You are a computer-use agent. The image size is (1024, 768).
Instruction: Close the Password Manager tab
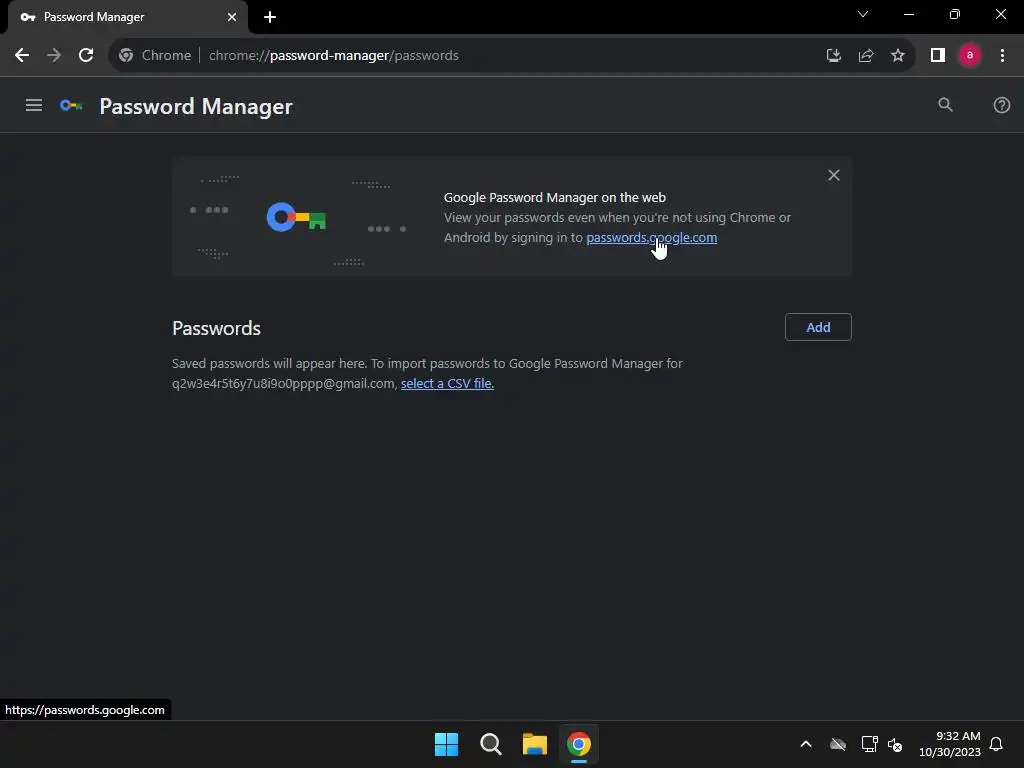click(x=232, y=17)
